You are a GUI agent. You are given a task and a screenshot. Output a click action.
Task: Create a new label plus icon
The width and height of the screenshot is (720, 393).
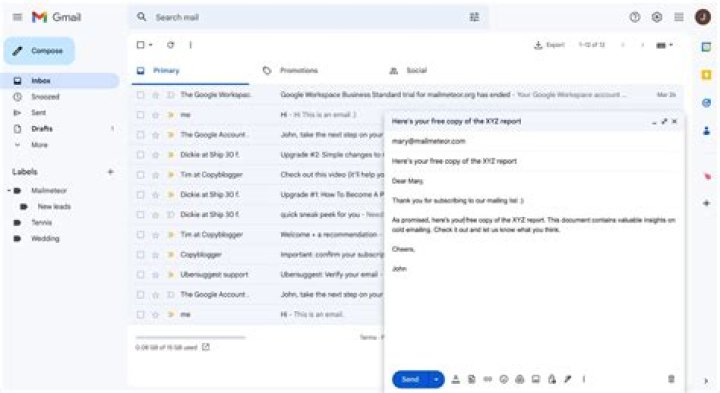pyautogui.click(x=111, y=172)
